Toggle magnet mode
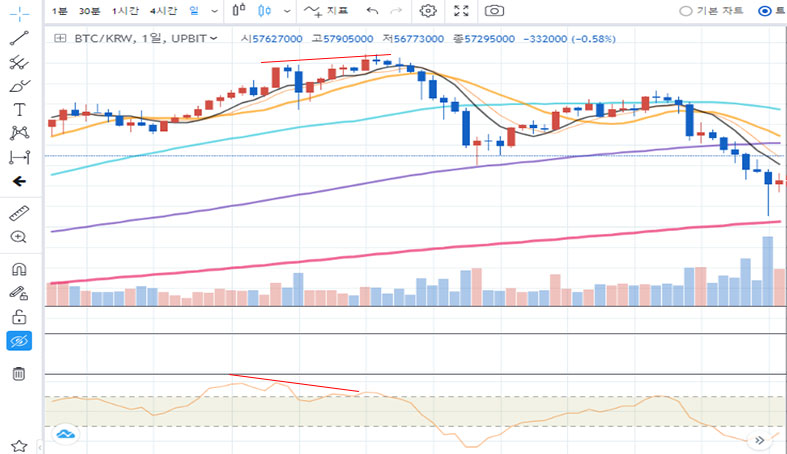Viewport: 787px width, 454px height. click(19, 270)
